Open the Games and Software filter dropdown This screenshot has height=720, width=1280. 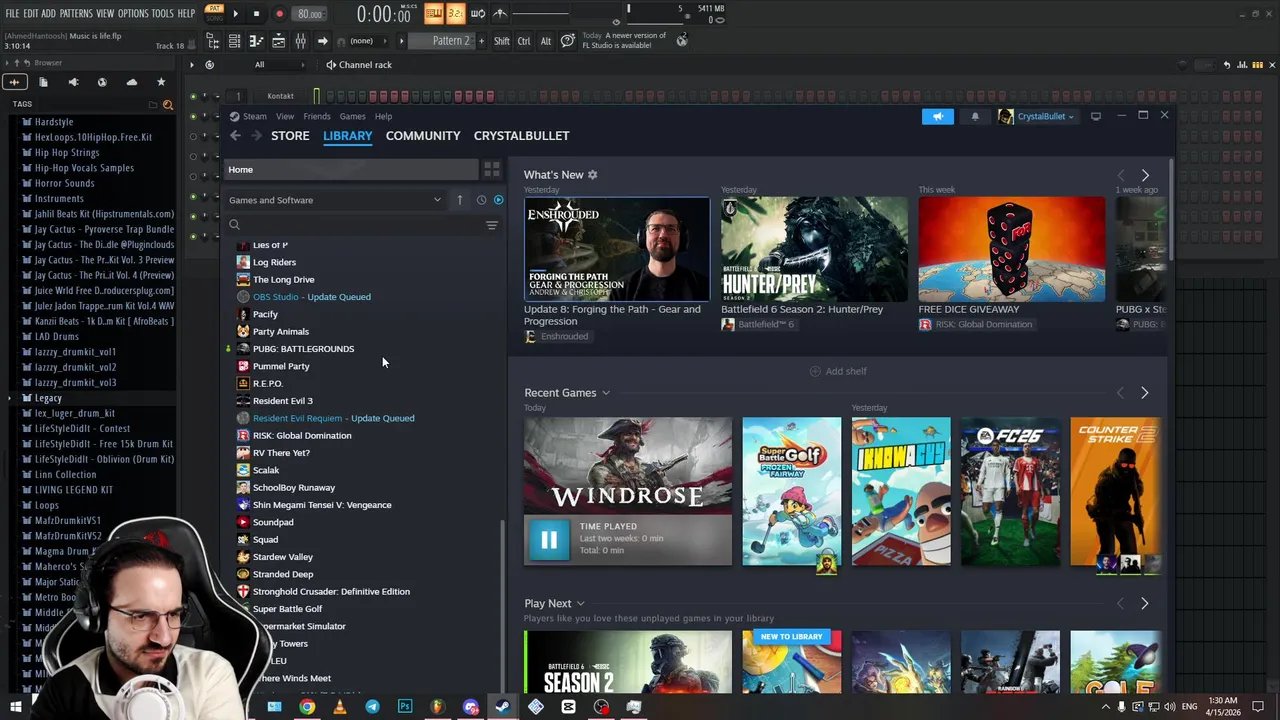click(335, 200)
